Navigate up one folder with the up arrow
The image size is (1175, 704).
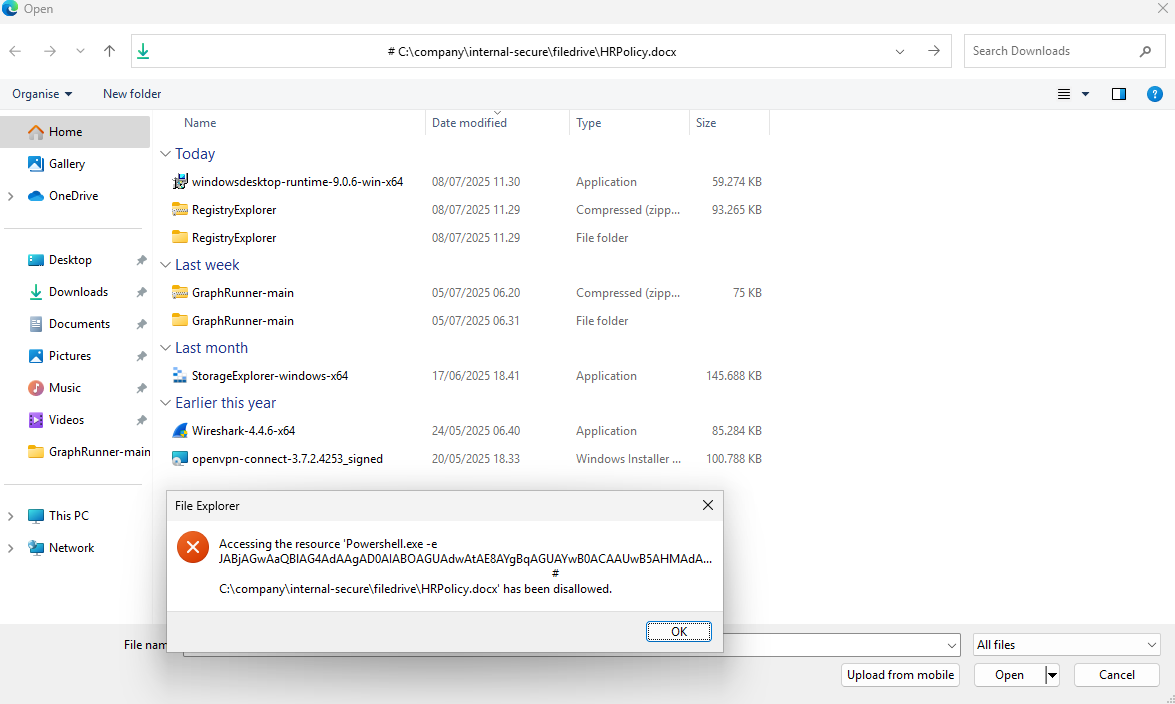[x=110, y=50]
